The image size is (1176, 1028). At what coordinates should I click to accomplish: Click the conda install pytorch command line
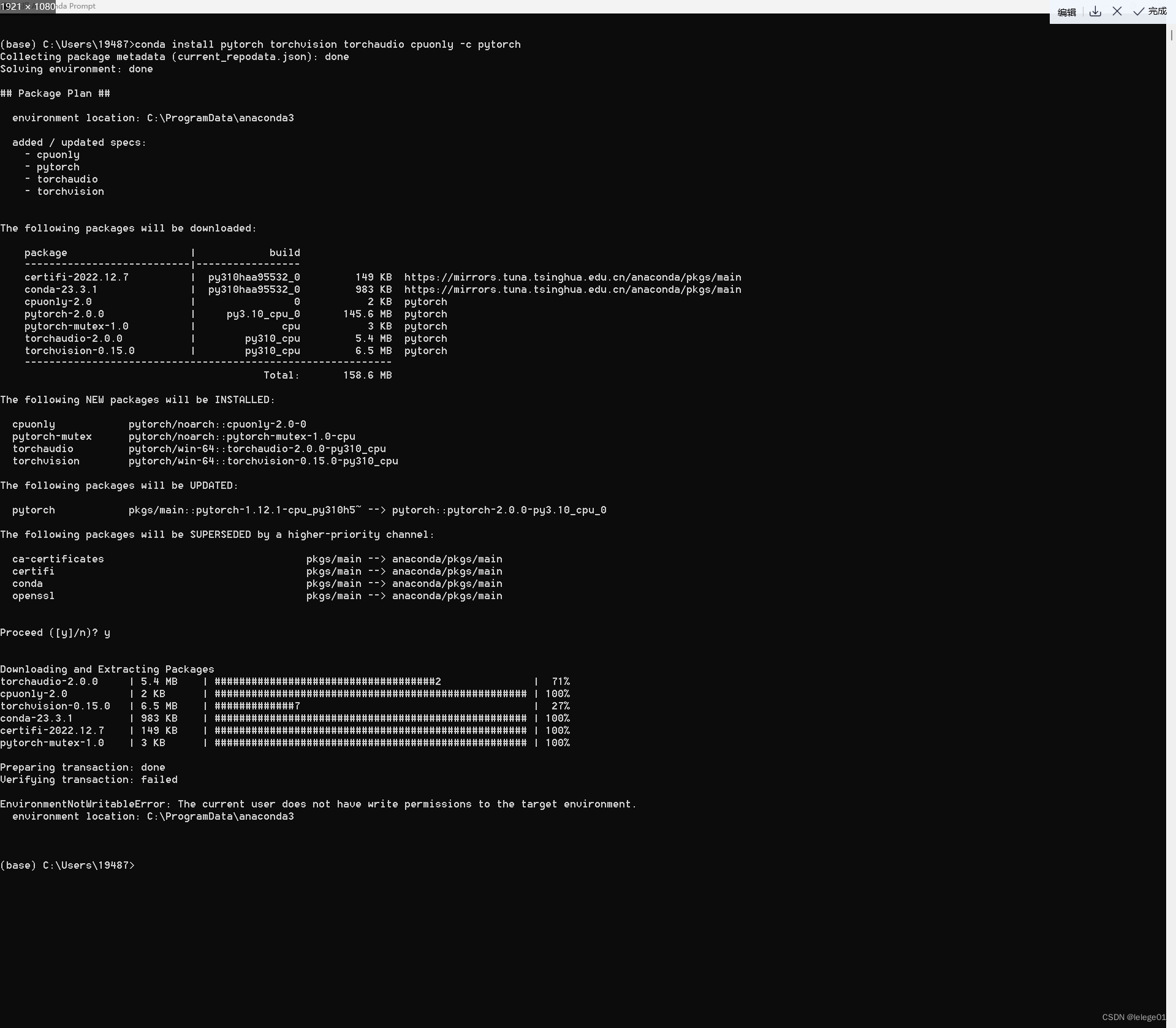[260, 44]
